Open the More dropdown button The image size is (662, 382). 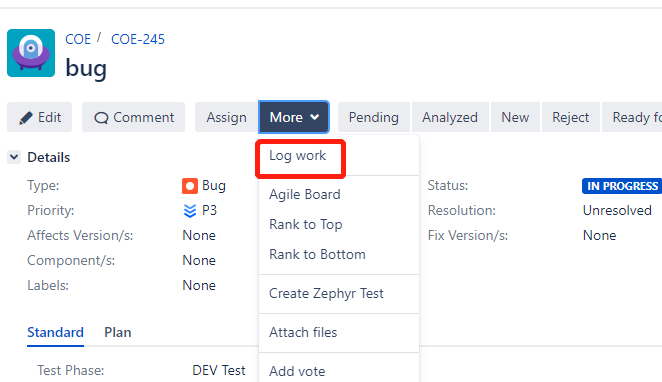click(x=294, y=117)
